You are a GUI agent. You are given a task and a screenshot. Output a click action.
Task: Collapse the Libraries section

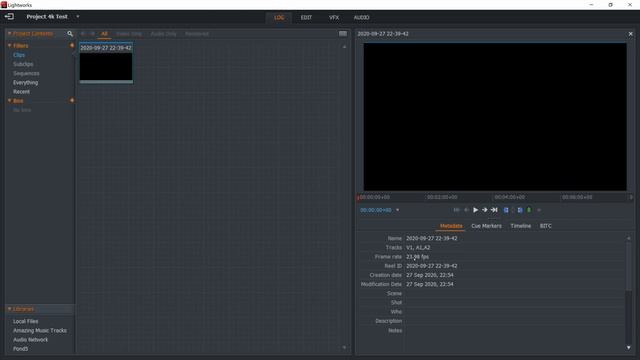click(9, 309)
